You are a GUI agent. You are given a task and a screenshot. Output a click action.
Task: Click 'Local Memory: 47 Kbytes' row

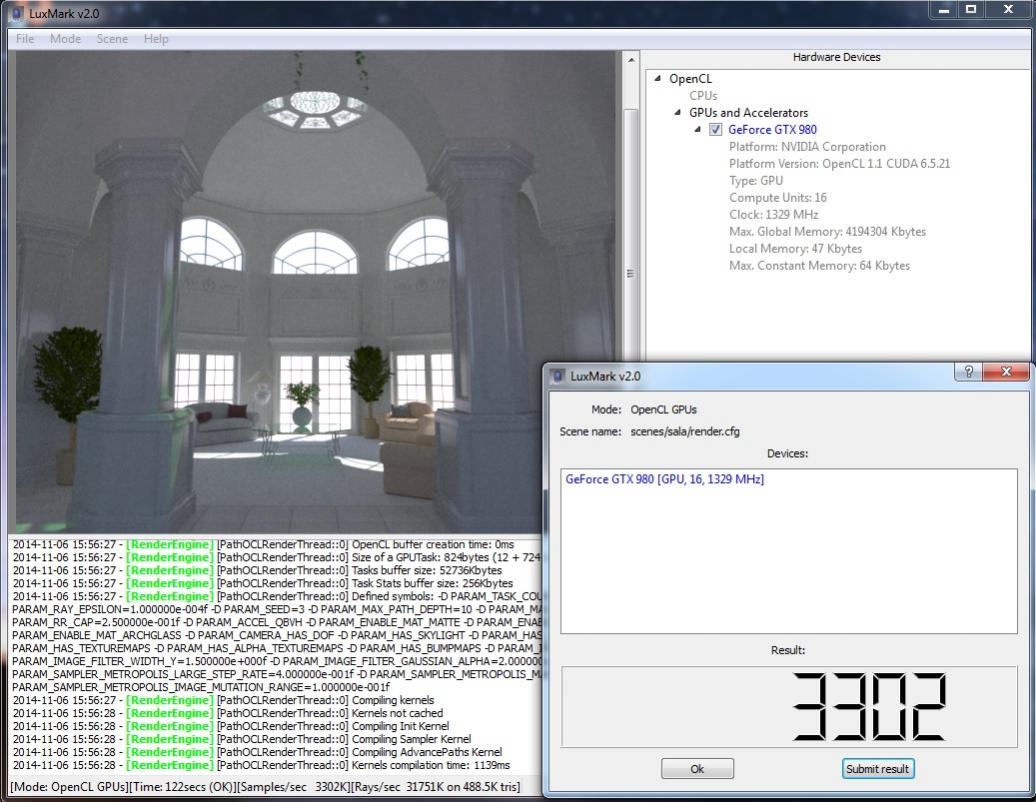tap(796, 248)
